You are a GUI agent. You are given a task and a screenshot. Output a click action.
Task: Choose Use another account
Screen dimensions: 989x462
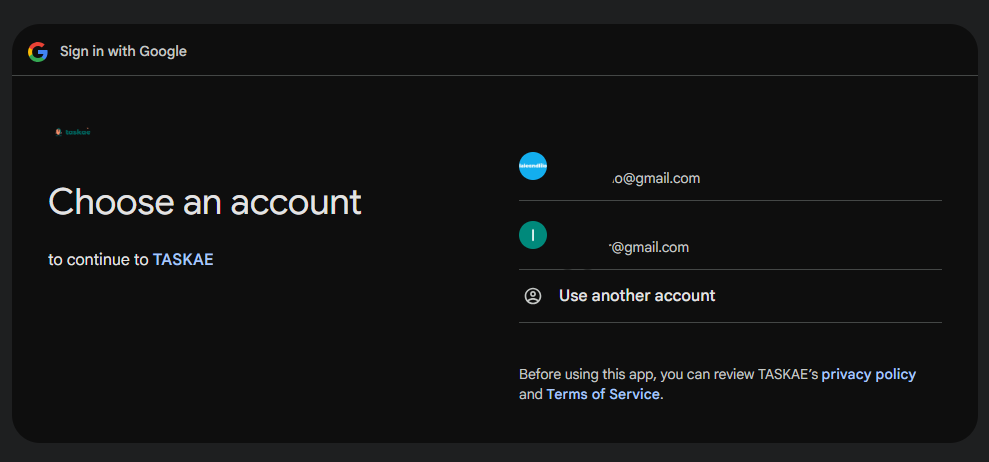730,296
